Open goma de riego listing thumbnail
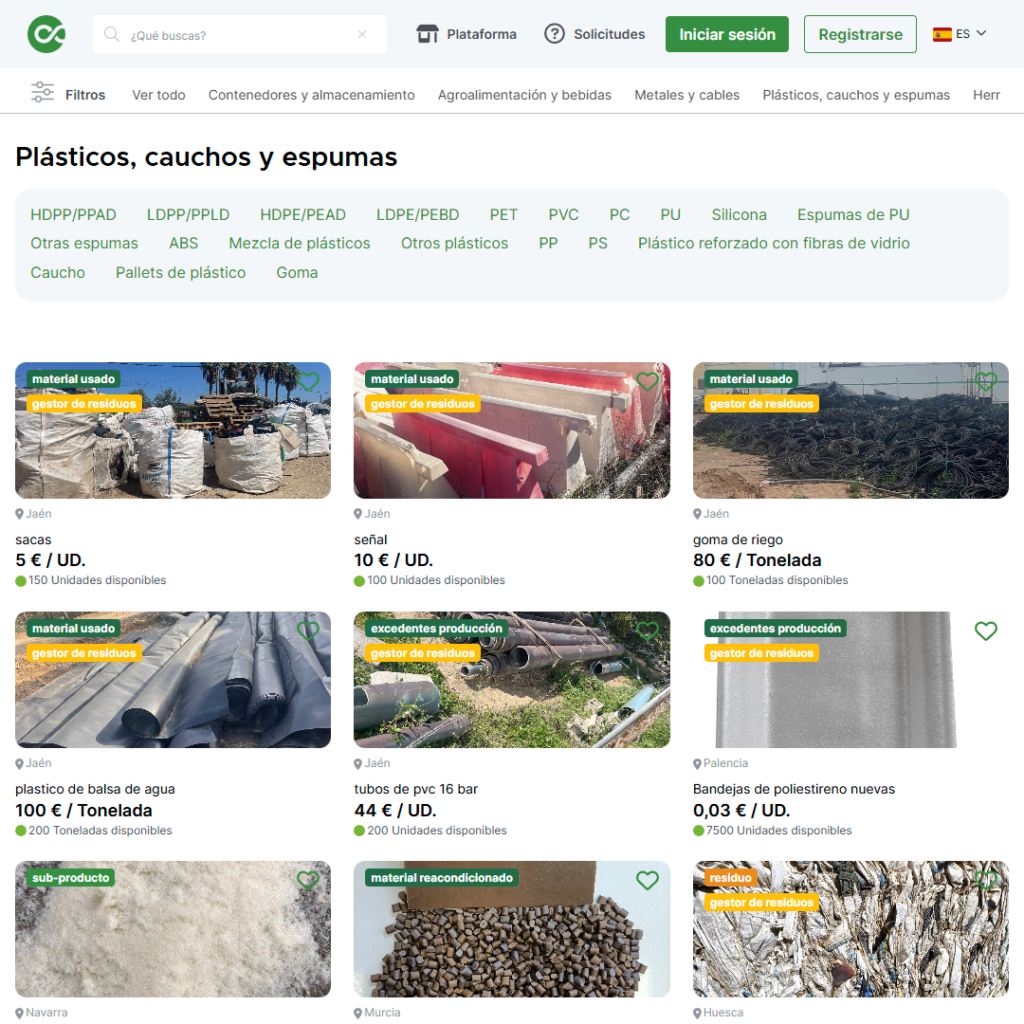The width and height of the screenshot is (1024, 1024). coord(851,430)
